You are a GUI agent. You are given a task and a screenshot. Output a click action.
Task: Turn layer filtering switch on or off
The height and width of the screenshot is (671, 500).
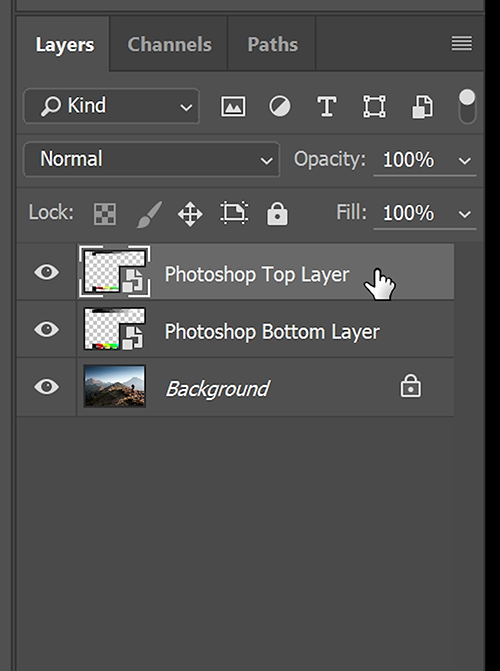coord(467,107)
